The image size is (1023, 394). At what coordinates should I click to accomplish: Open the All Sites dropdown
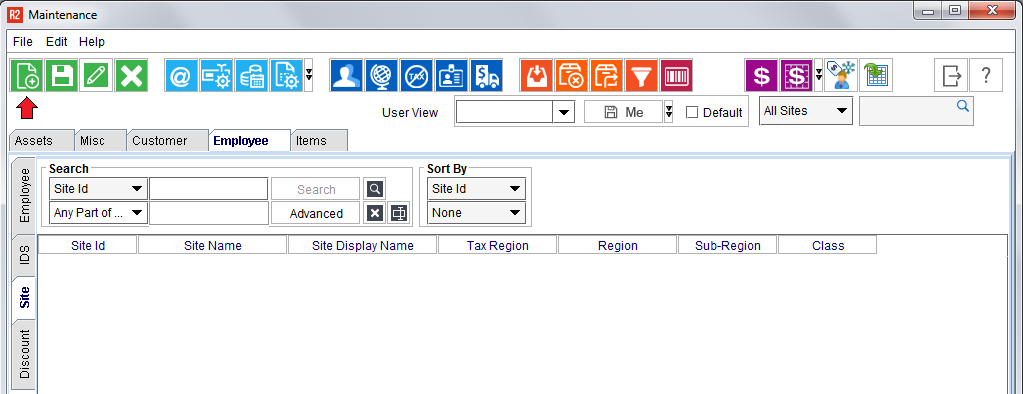click(x=806, y=112)
